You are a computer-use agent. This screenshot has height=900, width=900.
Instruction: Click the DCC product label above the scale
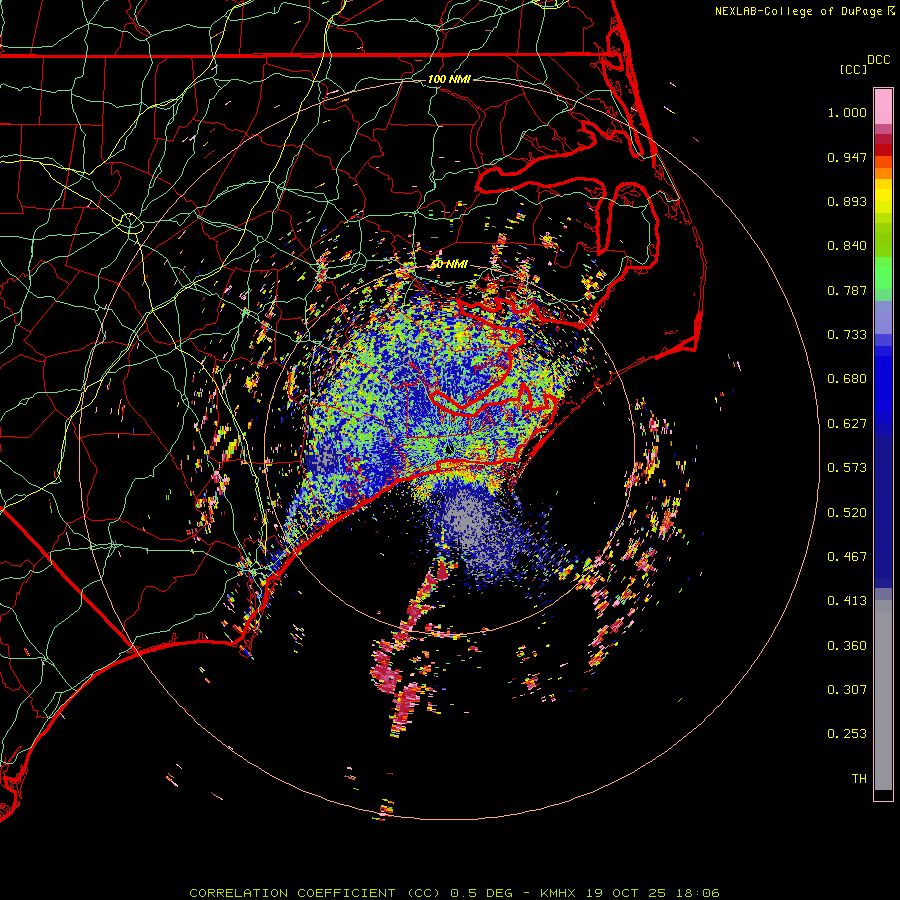coord(878,60)
